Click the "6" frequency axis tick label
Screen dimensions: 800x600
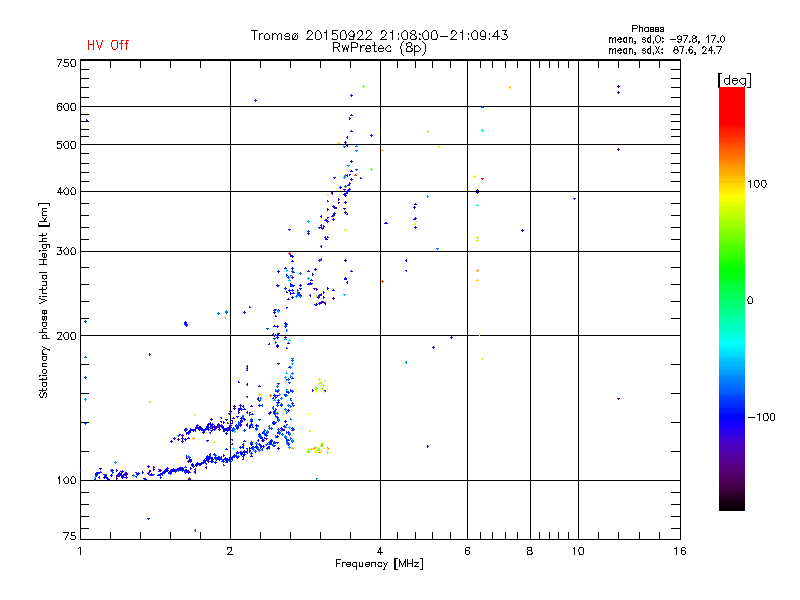coord(467,551)
